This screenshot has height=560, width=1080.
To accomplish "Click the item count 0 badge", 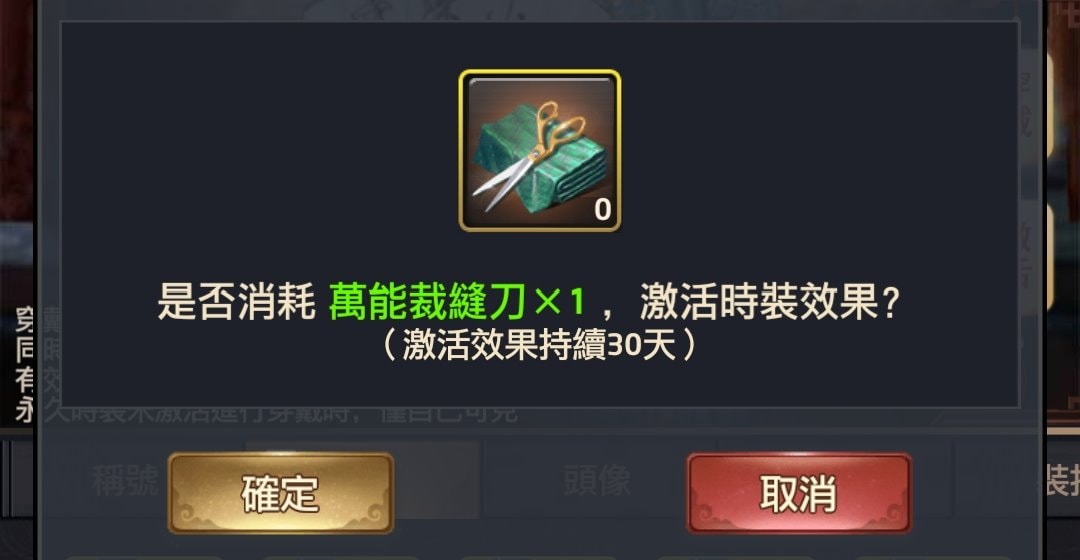I will pyautogui.click(x=603, y=209).
